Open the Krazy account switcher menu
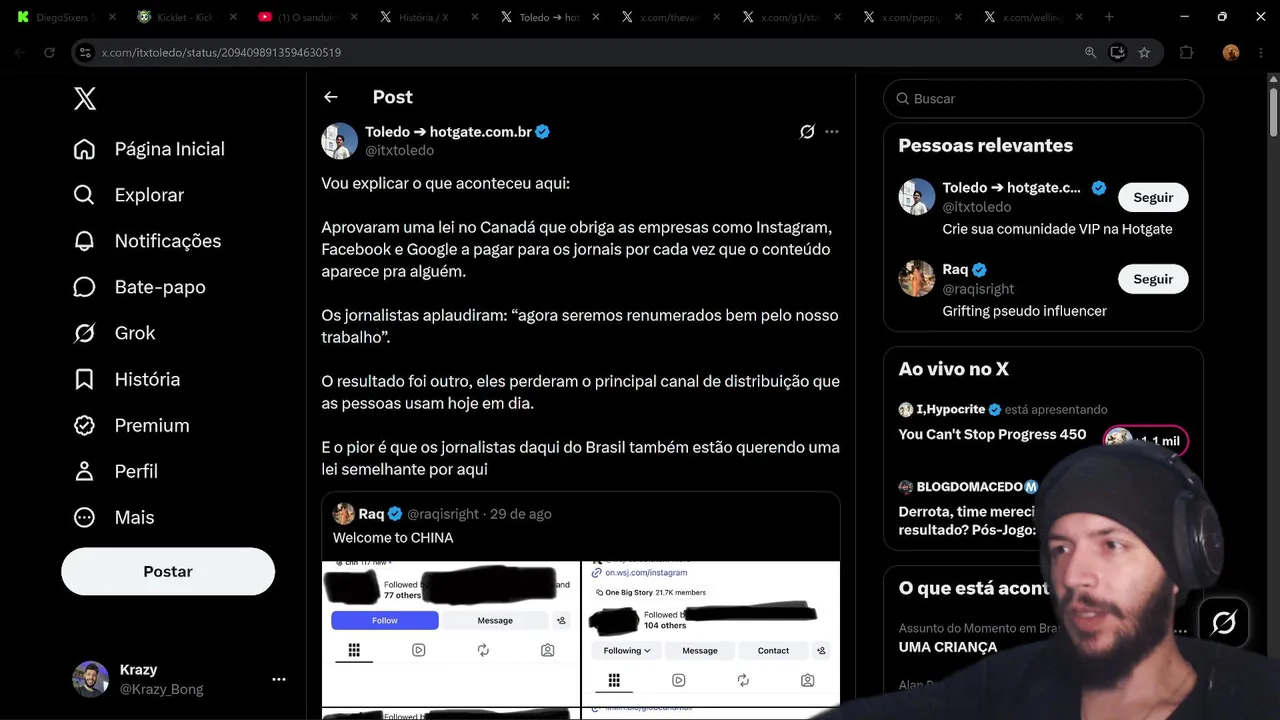 click(279, 679)
